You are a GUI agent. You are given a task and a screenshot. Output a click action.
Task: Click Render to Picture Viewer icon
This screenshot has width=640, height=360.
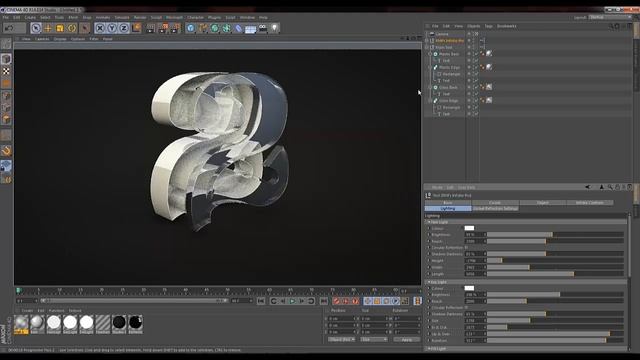[x=163, y=28]
